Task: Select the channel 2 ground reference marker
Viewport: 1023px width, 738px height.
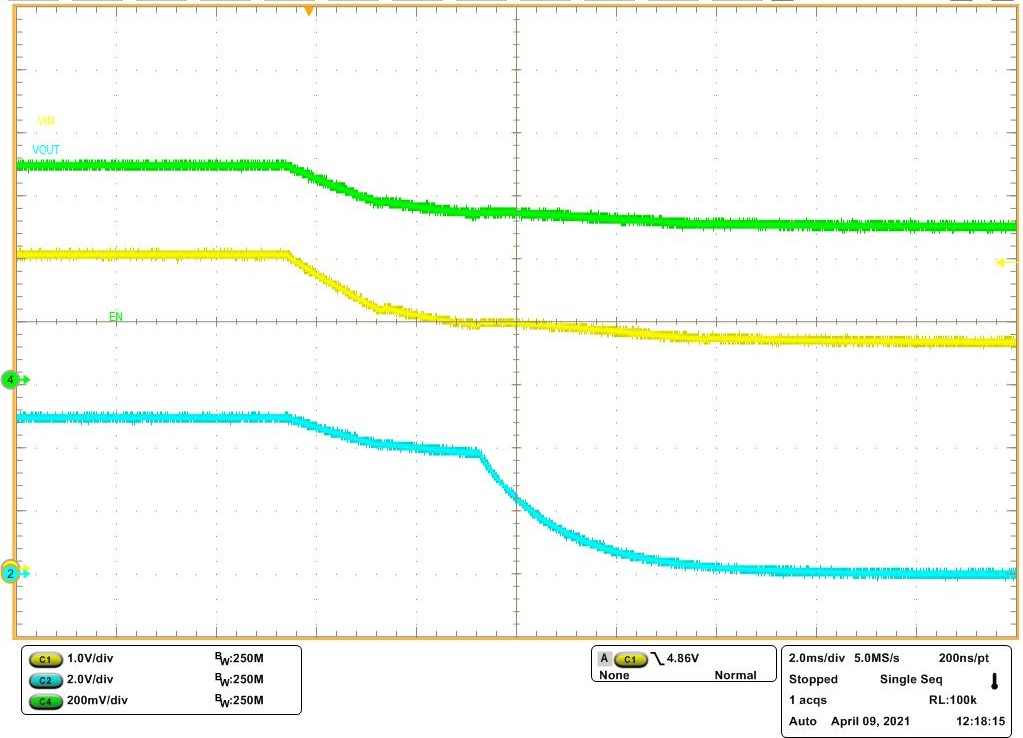Action: click(x=13, y=573)
